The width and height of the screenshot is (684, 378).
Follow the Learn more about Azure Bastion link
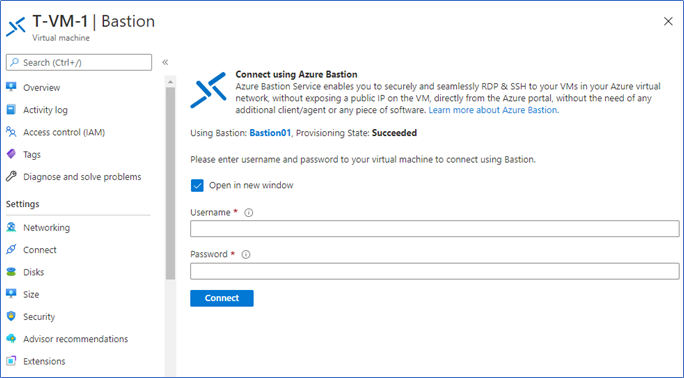(493, 110)
